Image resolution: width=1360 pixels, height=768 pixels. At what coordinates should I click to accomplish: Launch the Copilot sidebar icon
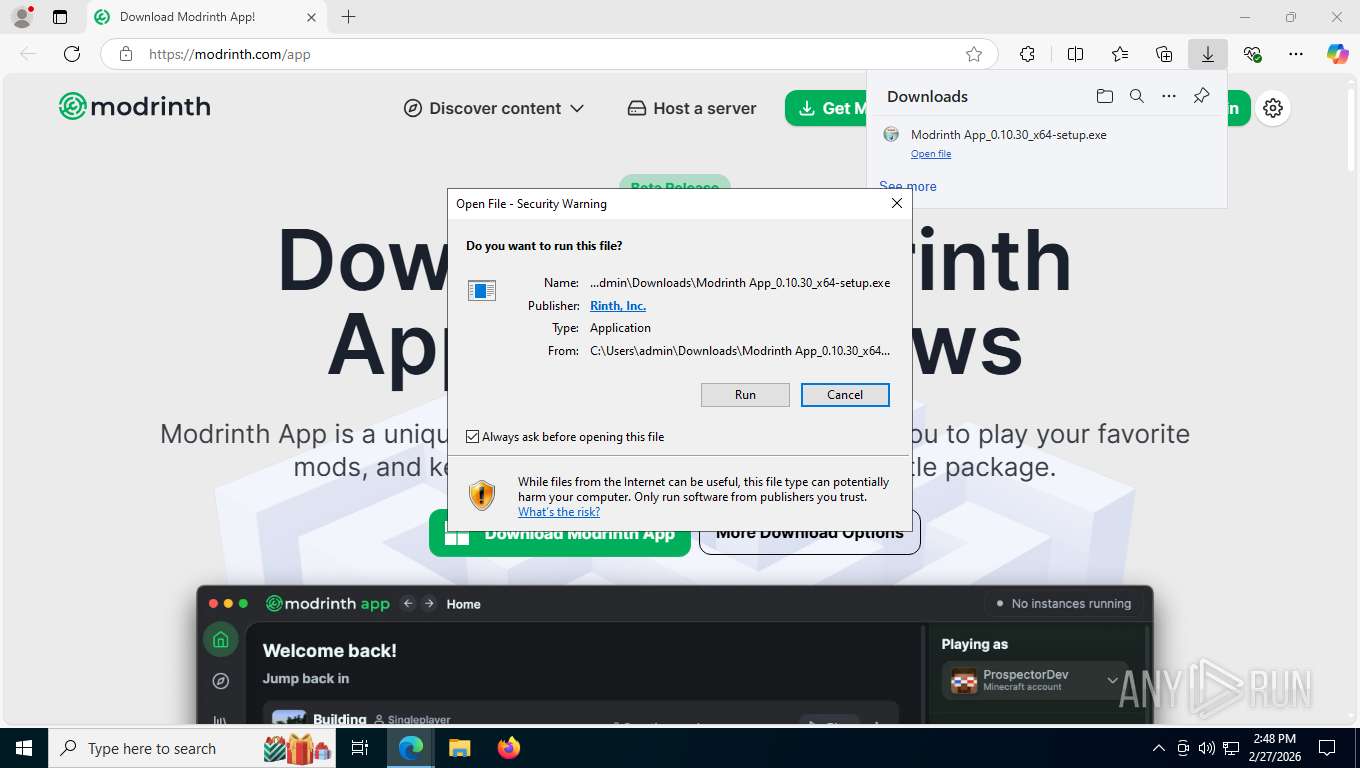click(x=1338, y=54)
